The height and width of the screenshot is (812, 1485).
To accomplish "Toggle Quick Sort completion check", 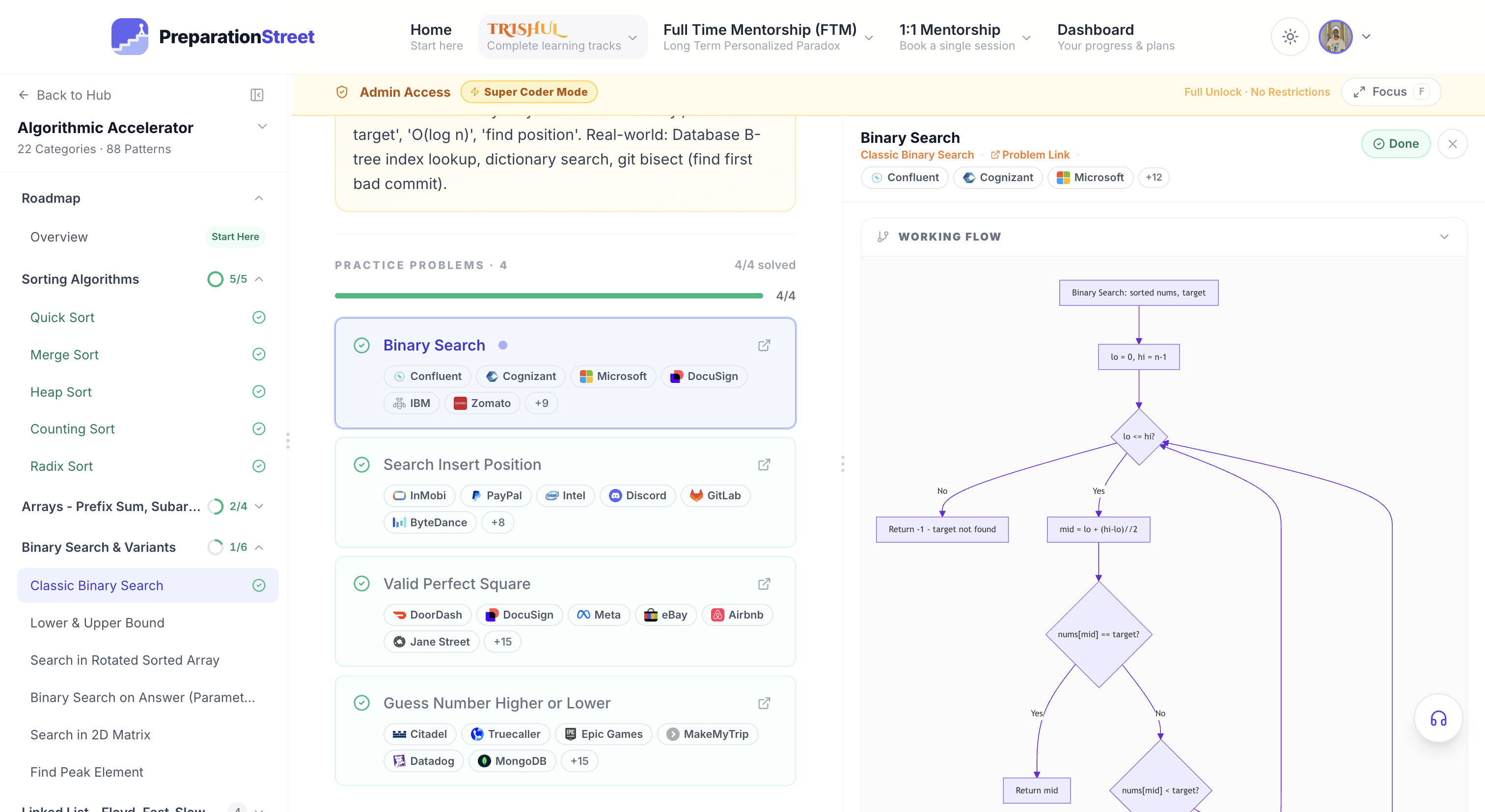I will coord(259,318).
